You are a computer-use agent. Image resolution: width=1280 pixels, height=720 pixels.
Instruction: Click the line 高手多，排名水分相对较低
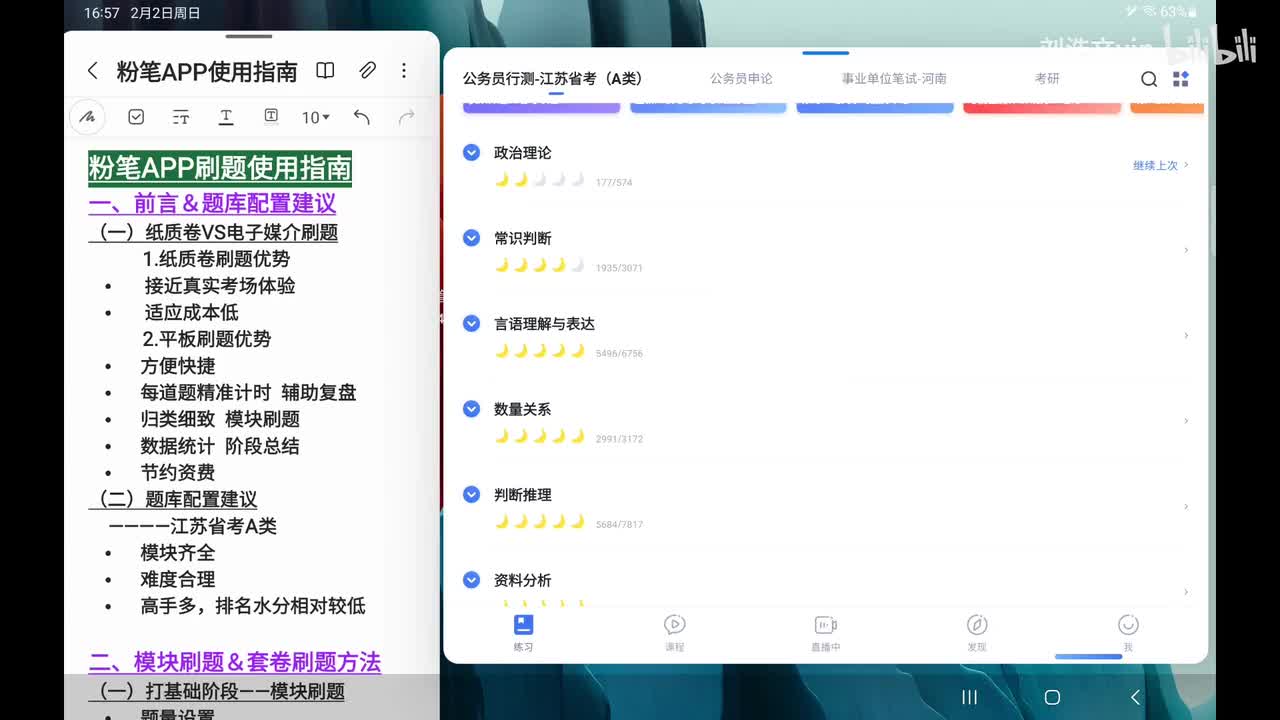(x=253, y=605)
